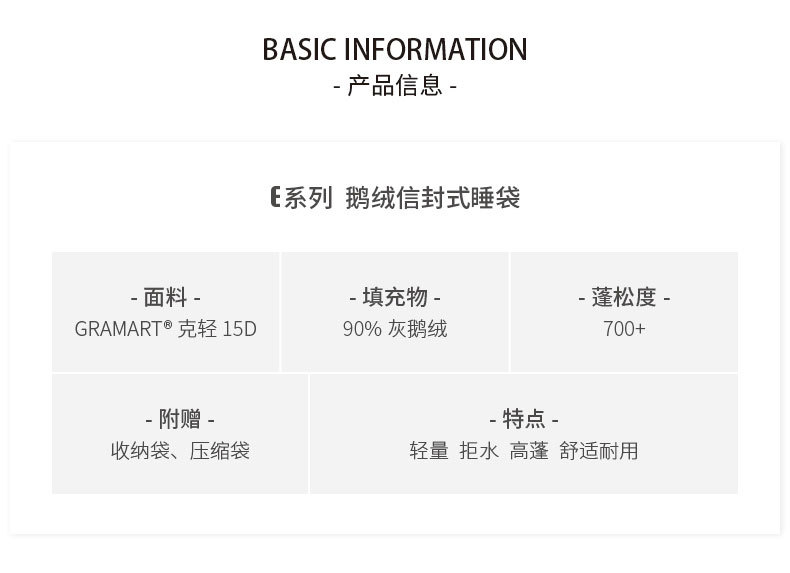Select the 附赠 label
The width and height of the screenshot is (790, 573).
[180, 419]
